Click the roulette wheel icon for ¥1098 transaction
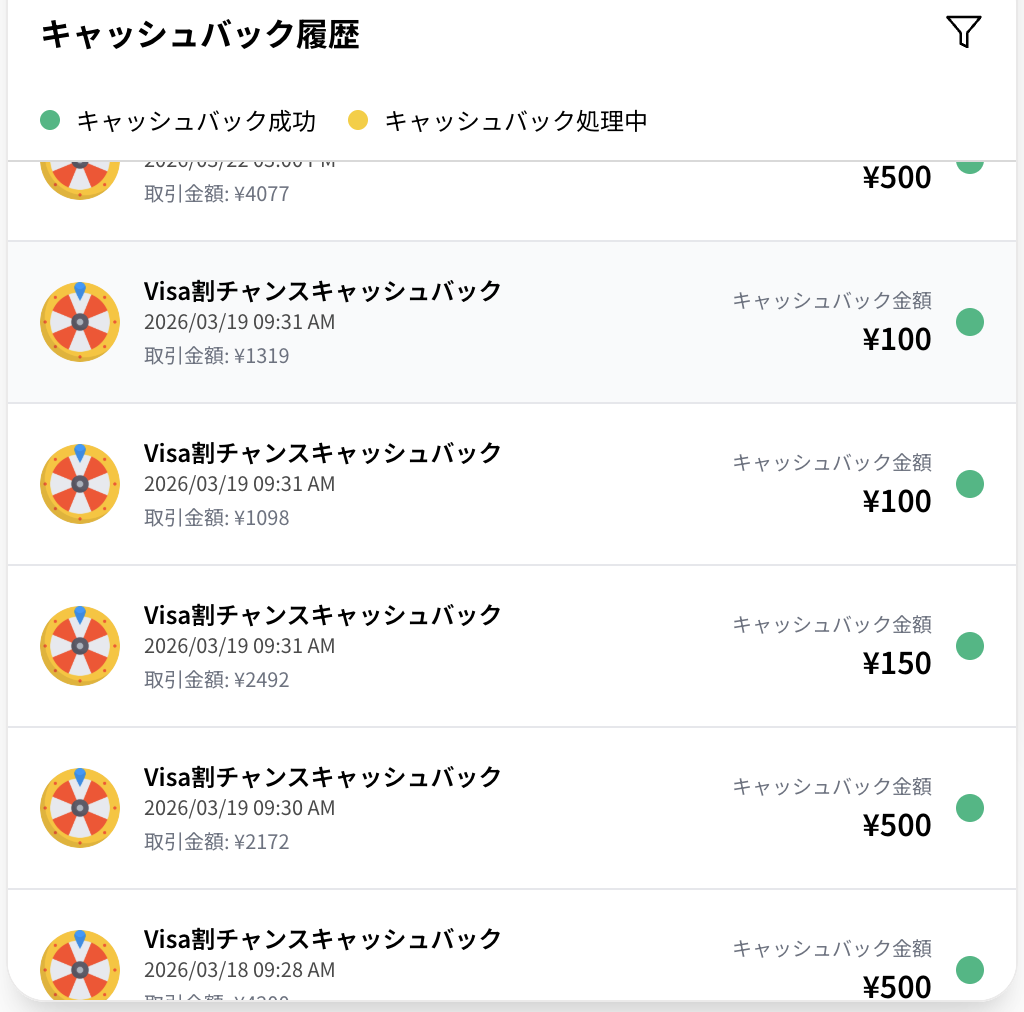Screen dimensions: 1024x1012 [80, 484]
